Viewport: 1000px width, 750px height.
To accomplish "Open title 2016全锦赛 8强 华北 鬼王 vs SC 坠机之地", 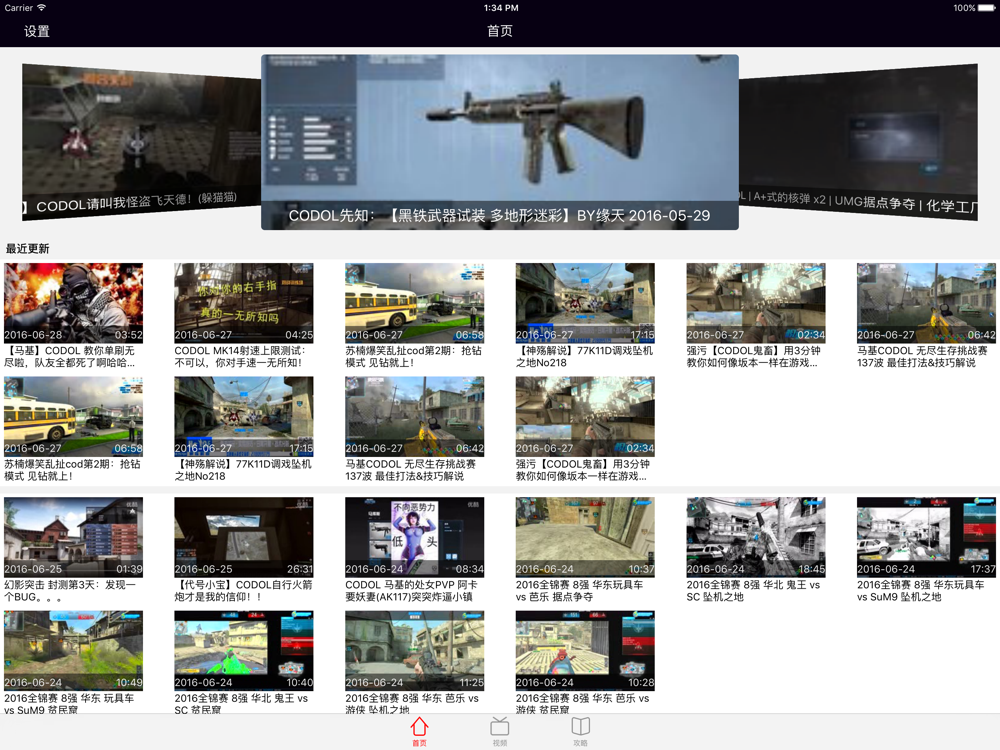I will tap(753, 591).
